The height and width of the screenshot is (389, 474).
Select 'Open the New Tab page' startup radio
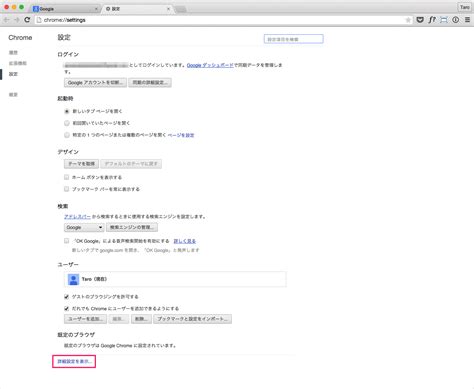(x=67, y=111)
